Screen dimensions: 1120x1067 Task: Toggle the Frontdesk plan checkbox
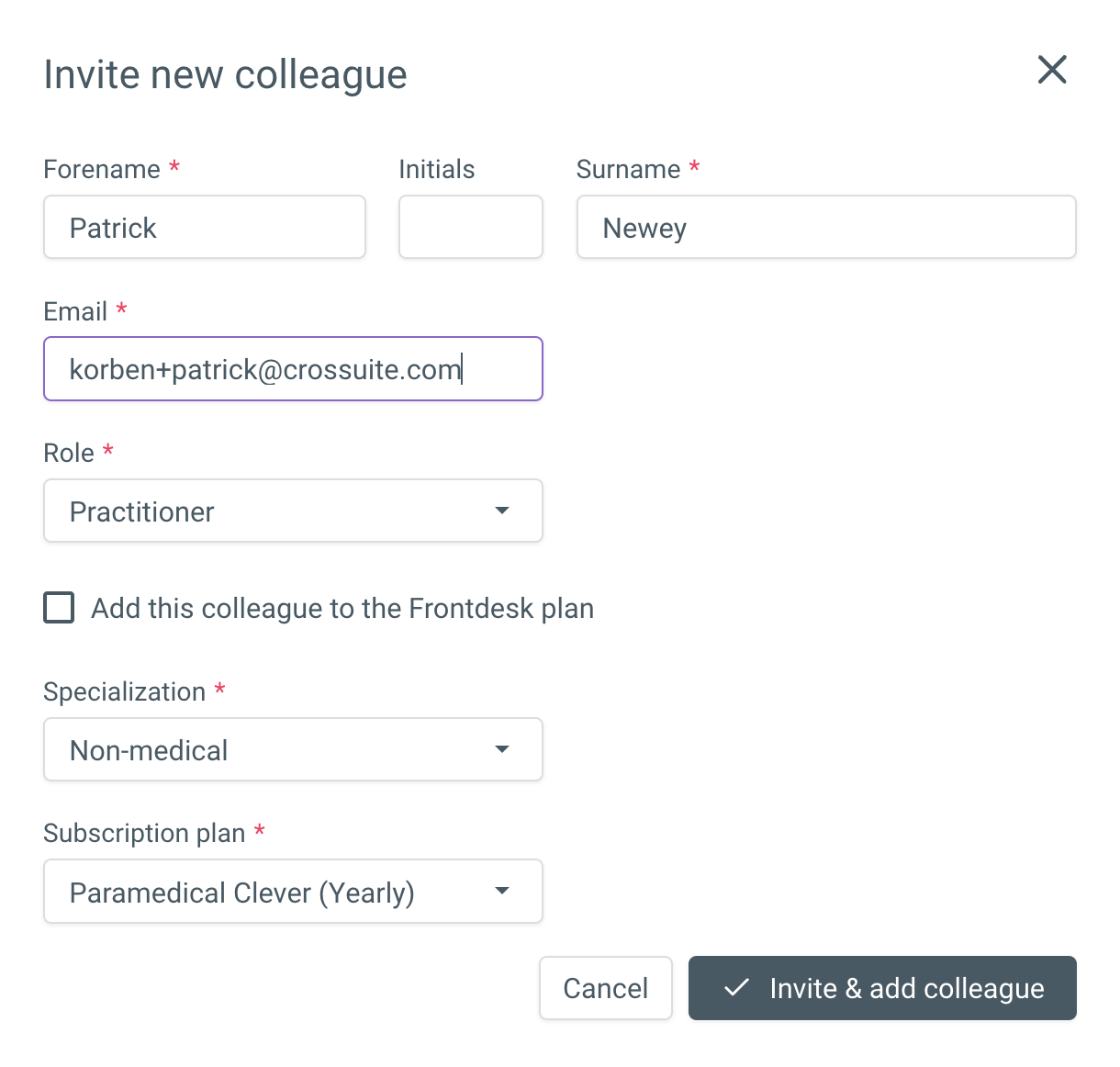[60, 608]
